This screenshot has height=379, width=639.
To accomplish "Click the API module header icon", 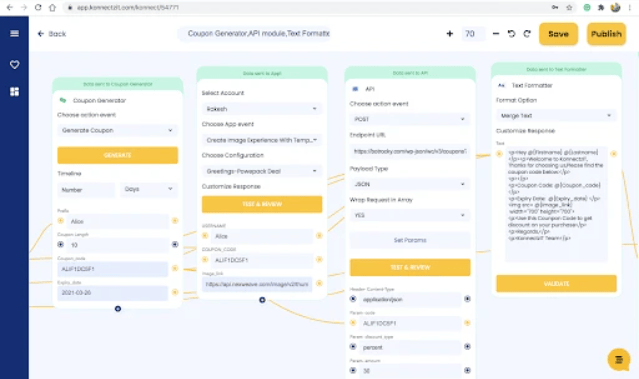I will [x=355, y=89].
